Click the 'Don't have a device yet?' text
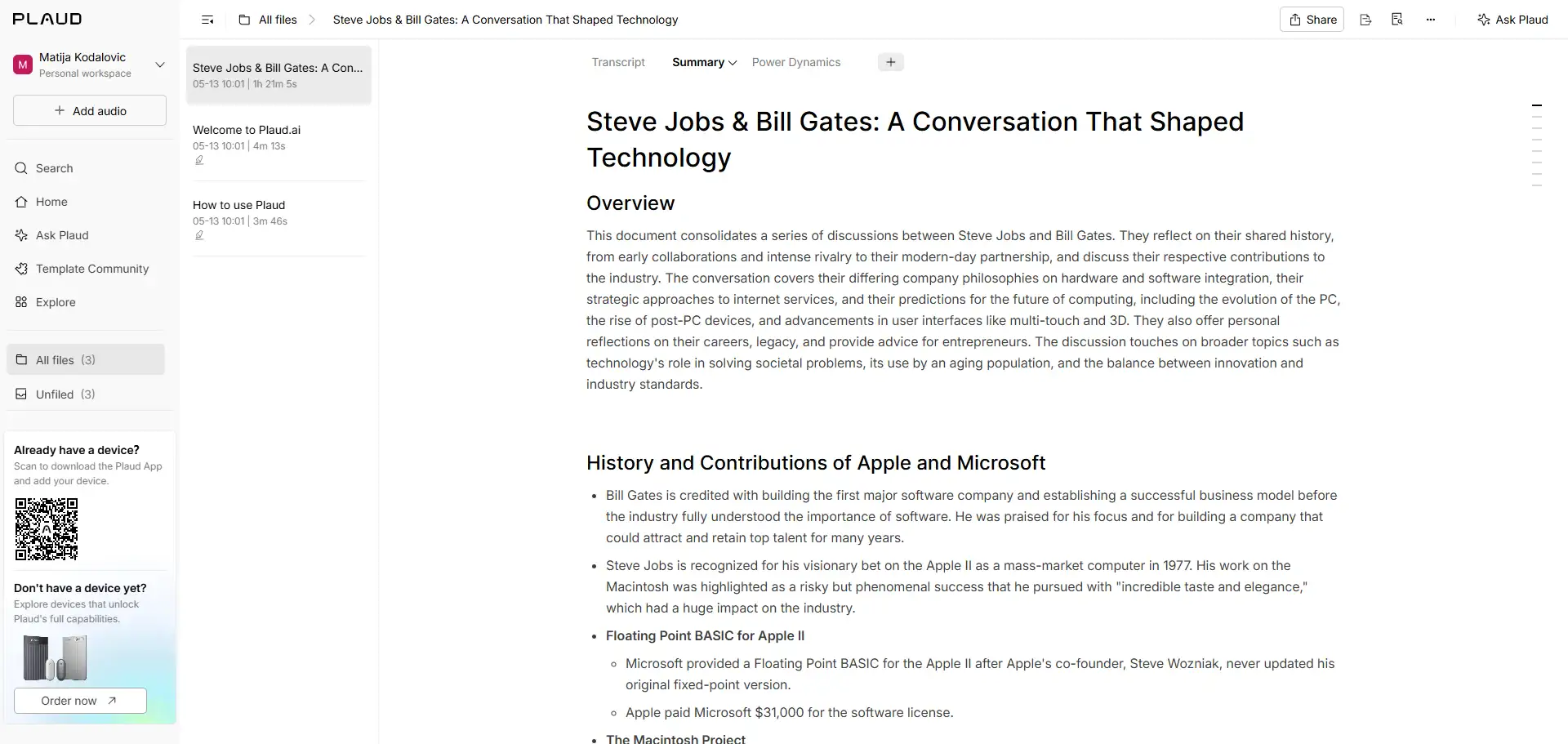Image resolution: width=1568 pixels, height=744 pixels. 80,588
